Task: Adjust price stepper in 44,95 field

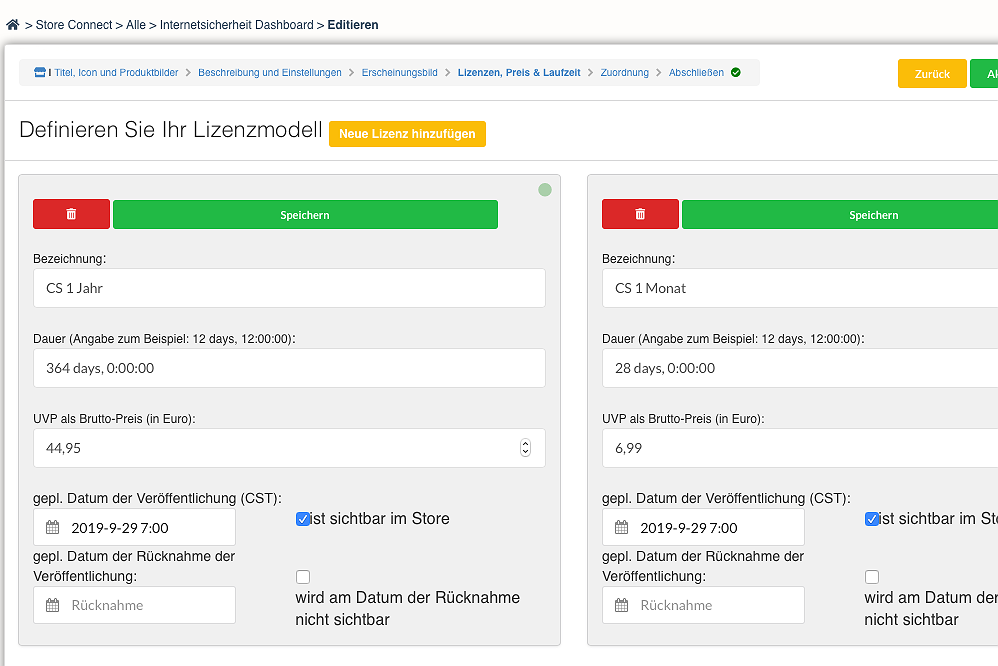Action: [x=526, y=448]
